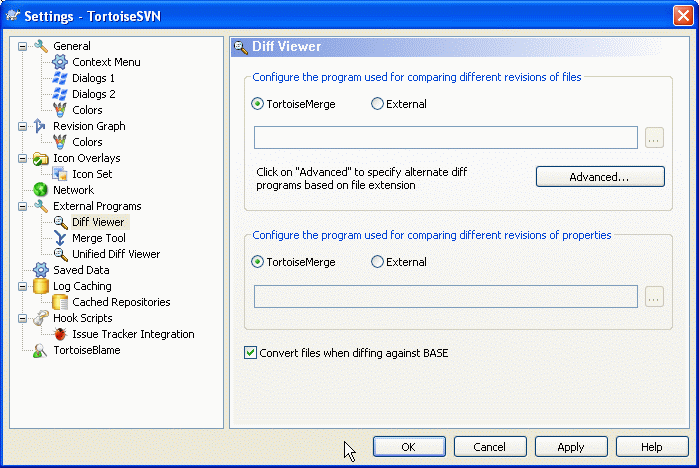Click the Cached Repositories icon
This screenshot has height=468, width=699.
(x=60, y=302)
